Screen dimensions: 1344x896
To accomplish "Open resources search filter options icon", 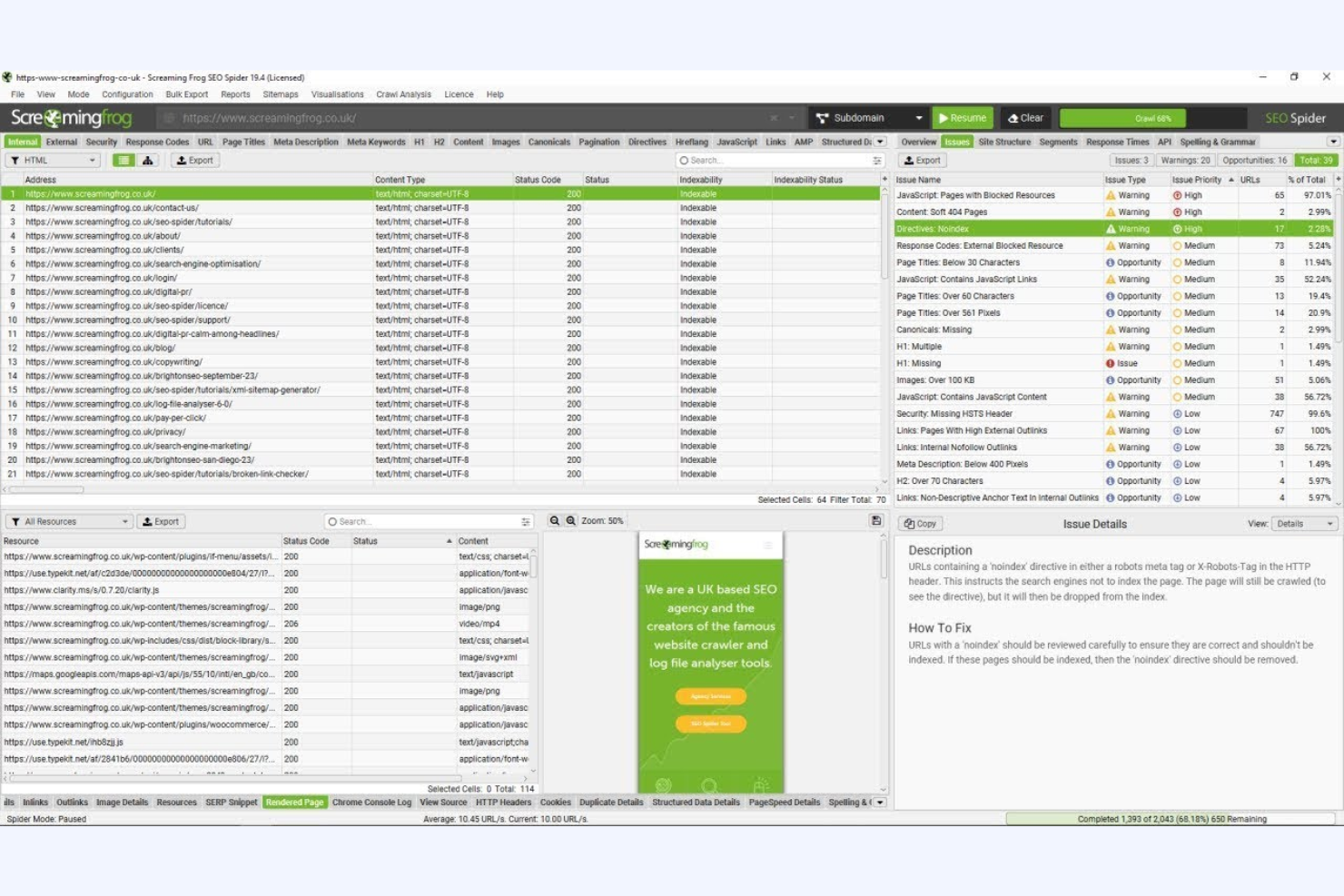I will [x=526, y=522].
